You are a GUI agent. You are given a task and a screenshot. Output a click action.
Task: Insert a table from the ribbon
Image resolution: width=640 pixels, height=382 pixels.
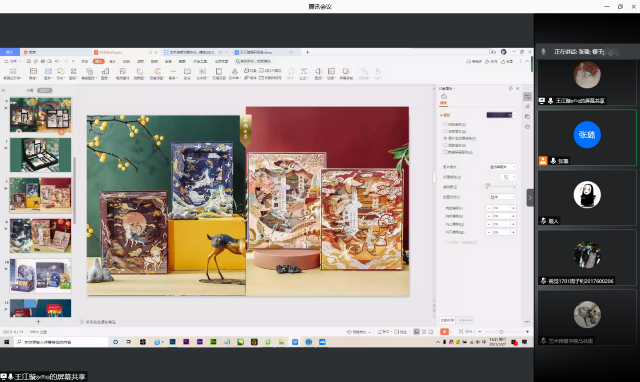[33, 73]
